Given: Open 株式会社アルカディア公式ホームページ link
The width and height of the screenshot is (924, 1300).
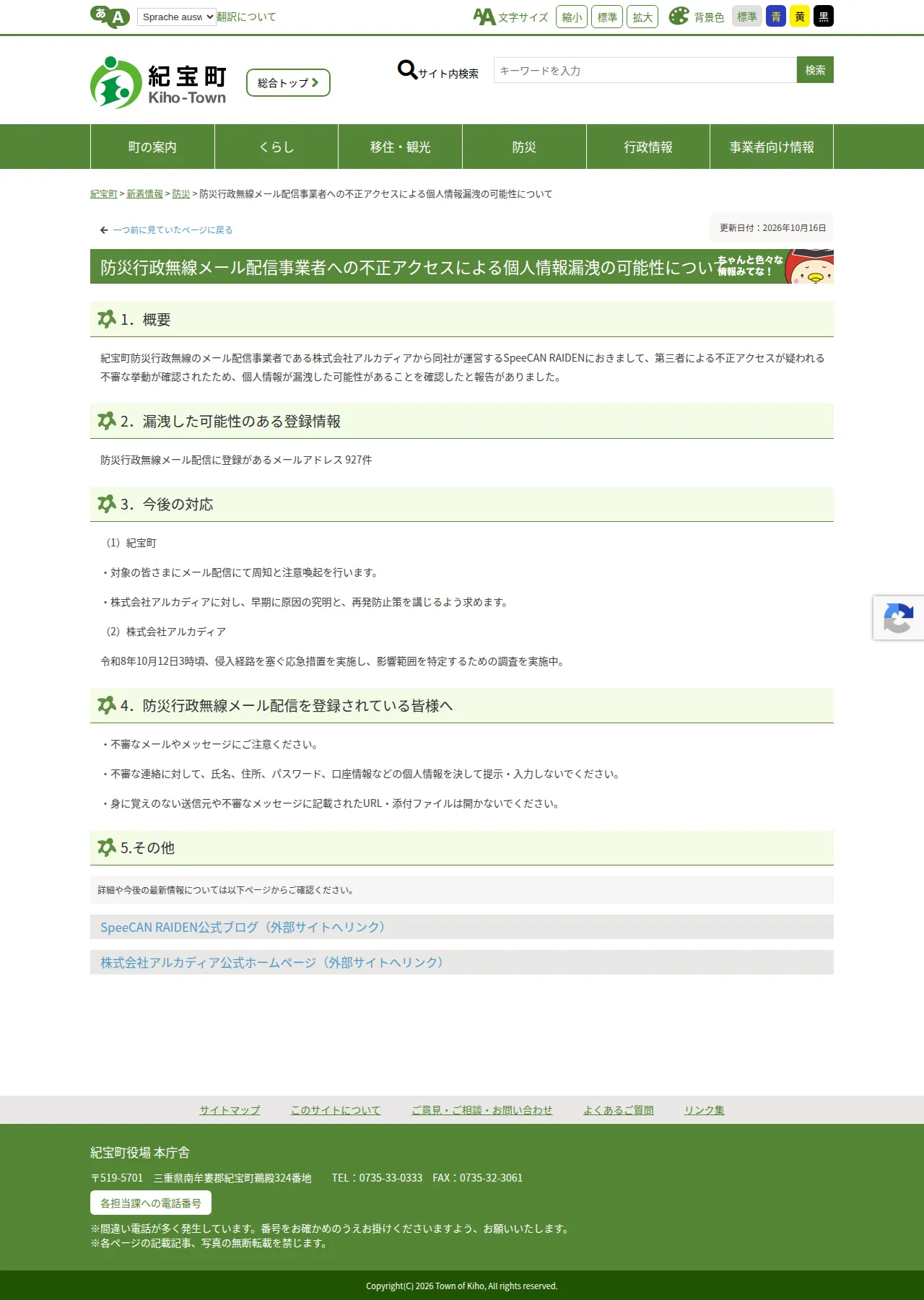Looking at the screenshot, I should pos(274,962).
